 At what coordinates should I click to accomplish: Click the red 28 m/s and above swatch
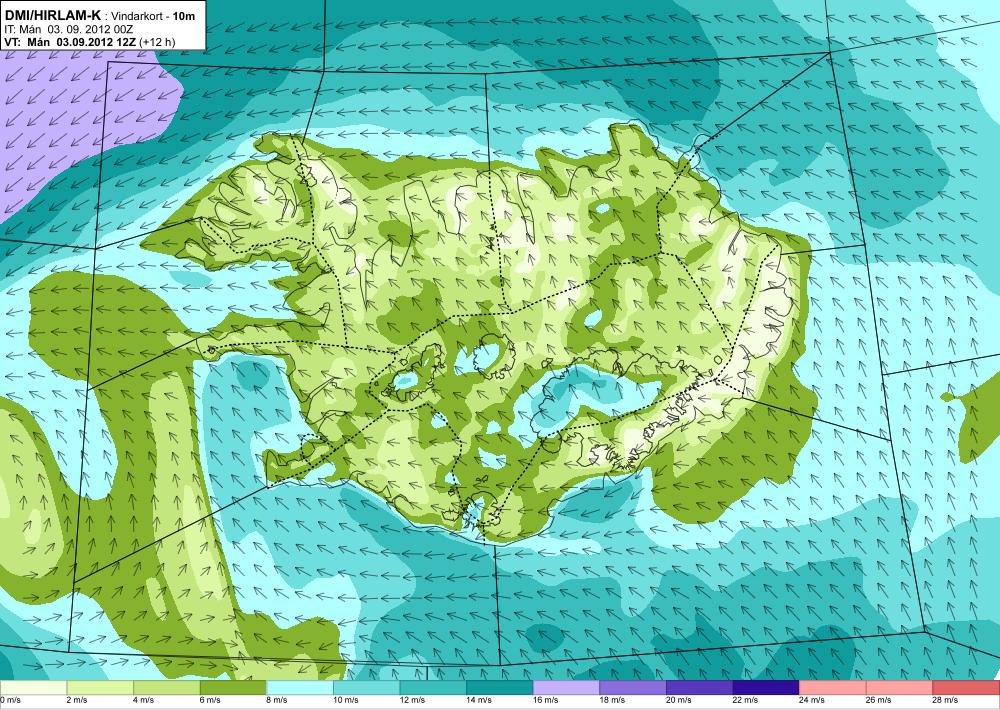pyautogui.click(x=966, y=688)
